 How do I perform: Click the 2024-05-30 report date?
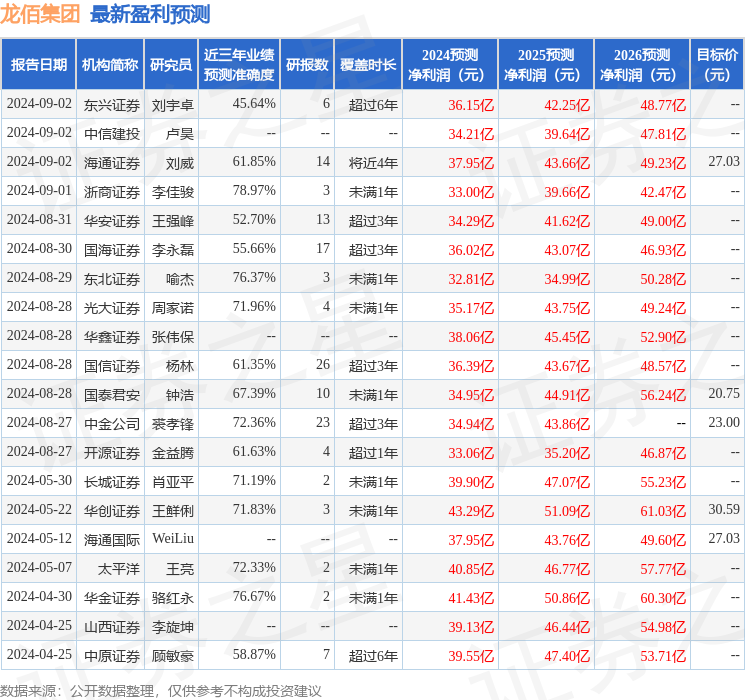point(39,480)
